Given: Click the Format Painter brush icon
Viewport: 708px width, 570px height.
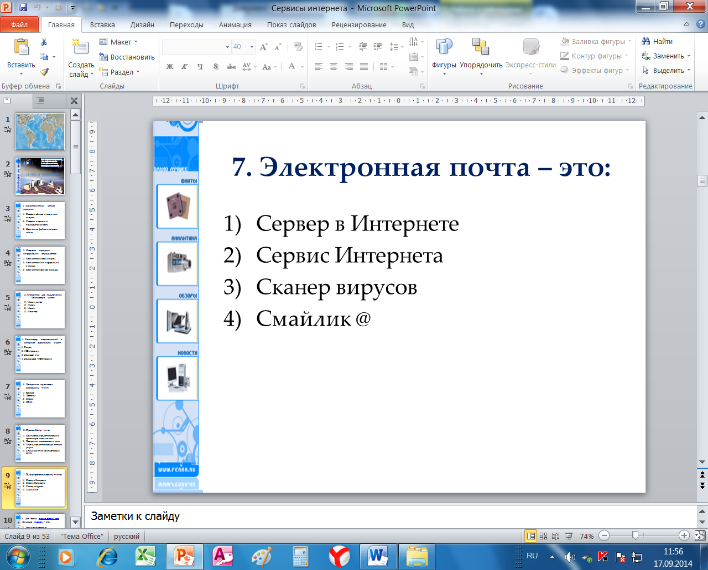Looking at the screenshot, I should point(44,72).
